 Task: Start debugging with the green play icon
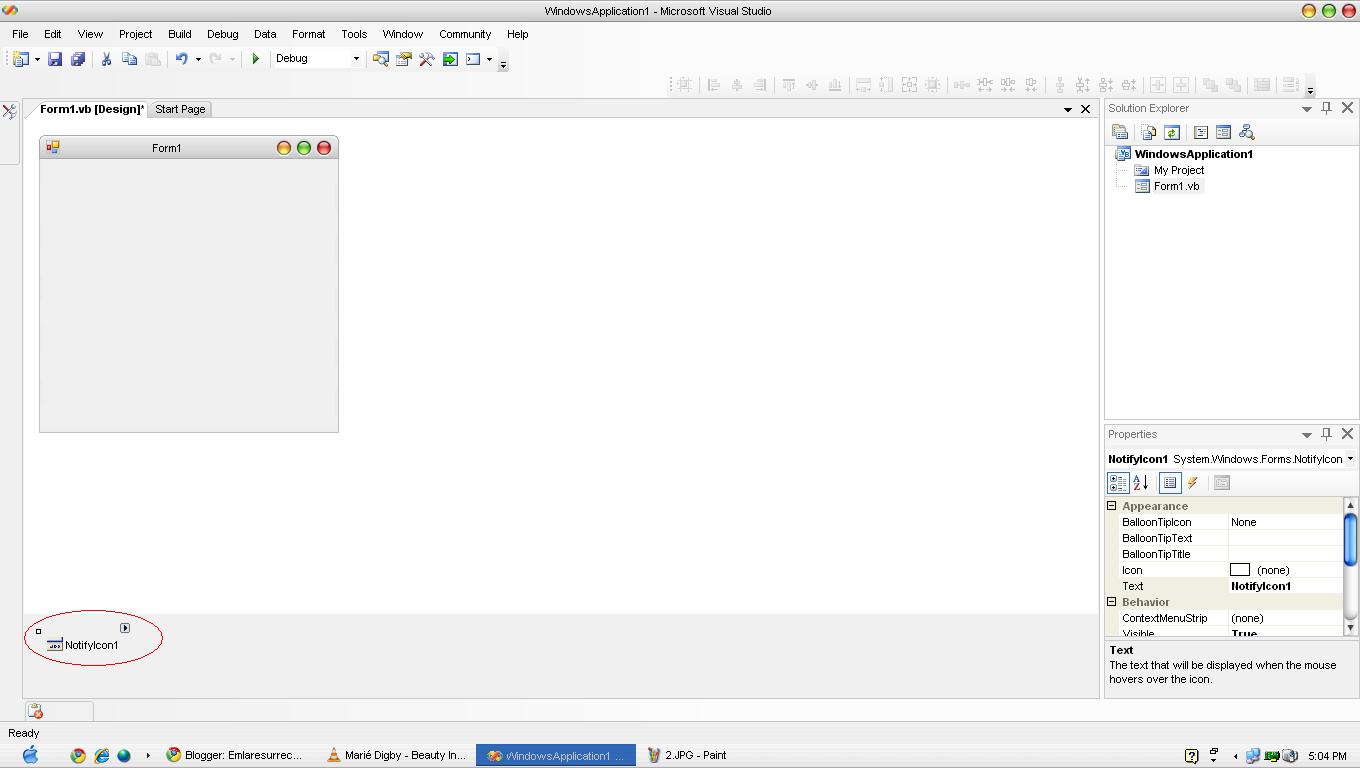(255, 59)
